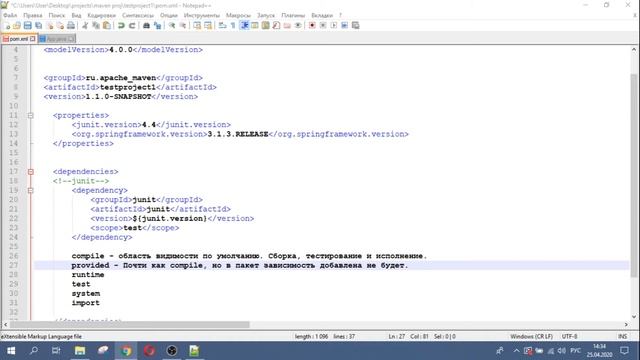The height and width of the screenshot is (360, 640).
Task: Undo the last change with the Undo icon
Action: pos(121,26)
